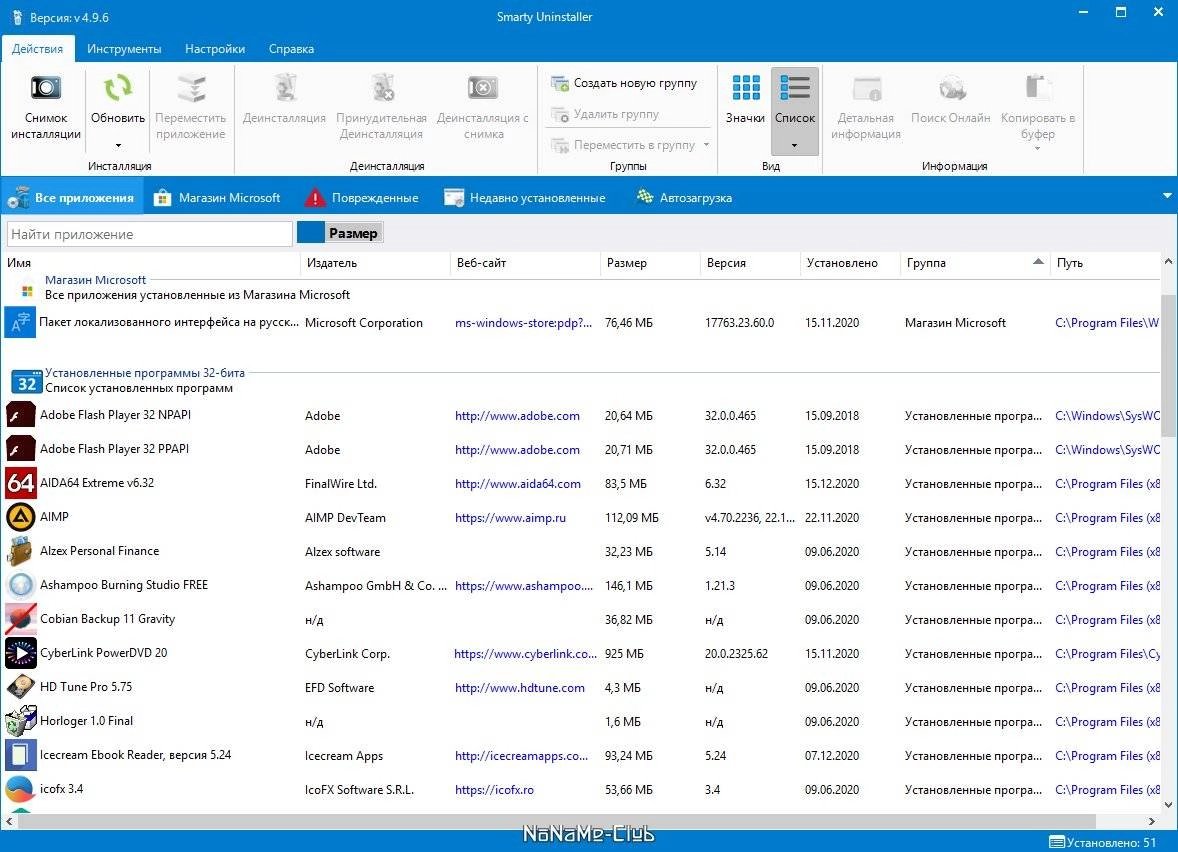Click the blue color swatch beside Размер
This screenshot has height=852, width=1178.
(310, 233)
